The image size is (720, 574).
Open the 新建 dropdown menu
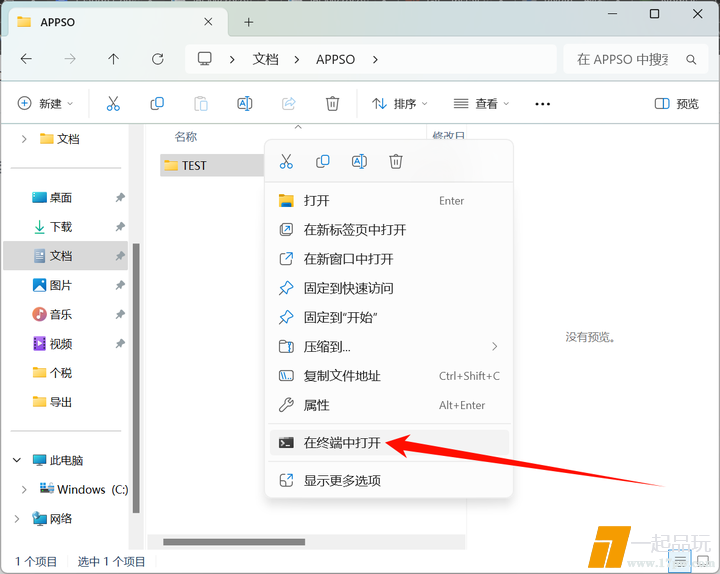point(46,103)
